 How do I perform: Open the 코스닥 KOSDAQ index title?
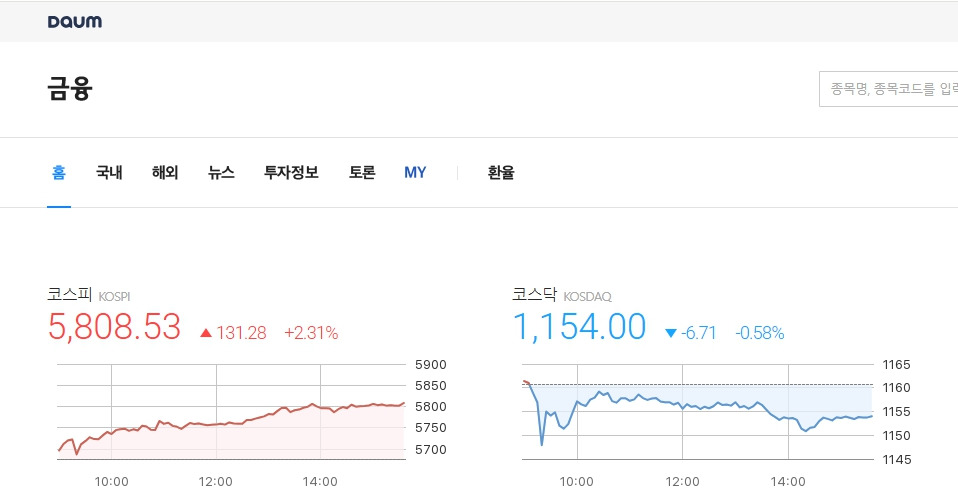[x=561, y=295]
